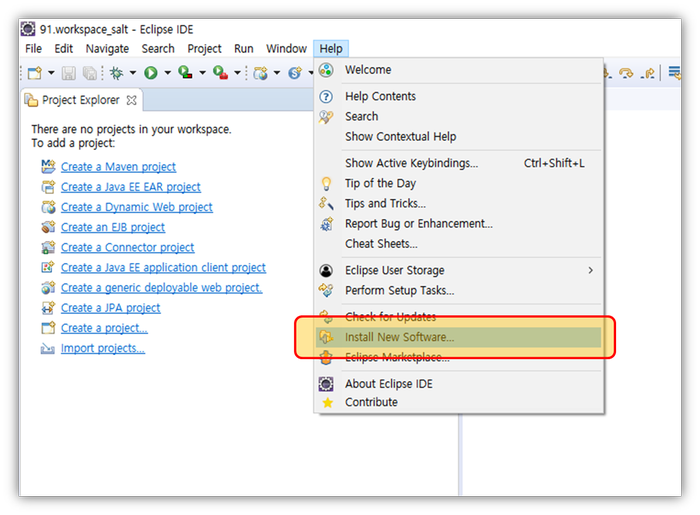Select Perform Setup Tasks...
The image size is (700, 515).
458,291
